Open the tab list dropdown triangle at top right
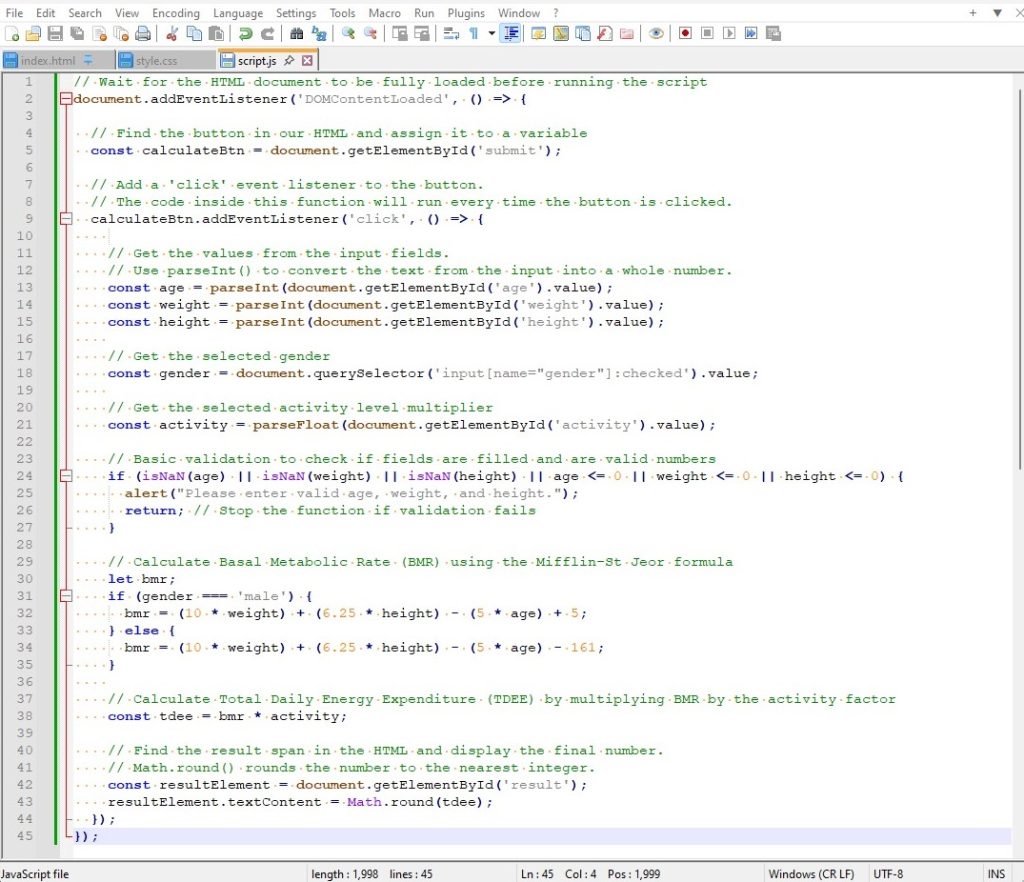Viewport: 1024px width, 882px height. [x=997, y=12]
